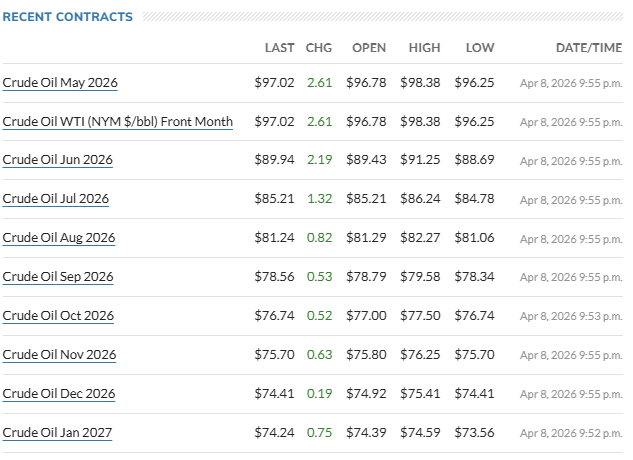Viewport: 633px width, 460px height.
Task: Select Jan 2027 timestamp Apr 8, 2026 9:52 p.m.
Action: [571, 433]
